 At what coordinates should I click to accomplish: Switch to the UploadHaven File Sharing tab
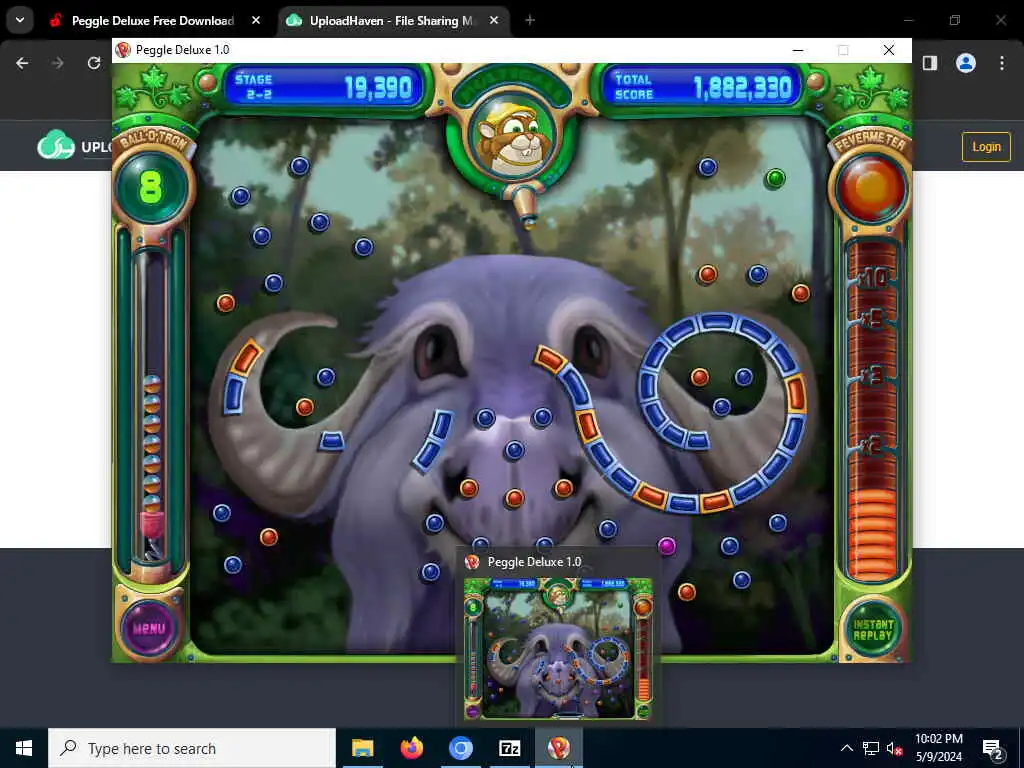coord(391,21)
